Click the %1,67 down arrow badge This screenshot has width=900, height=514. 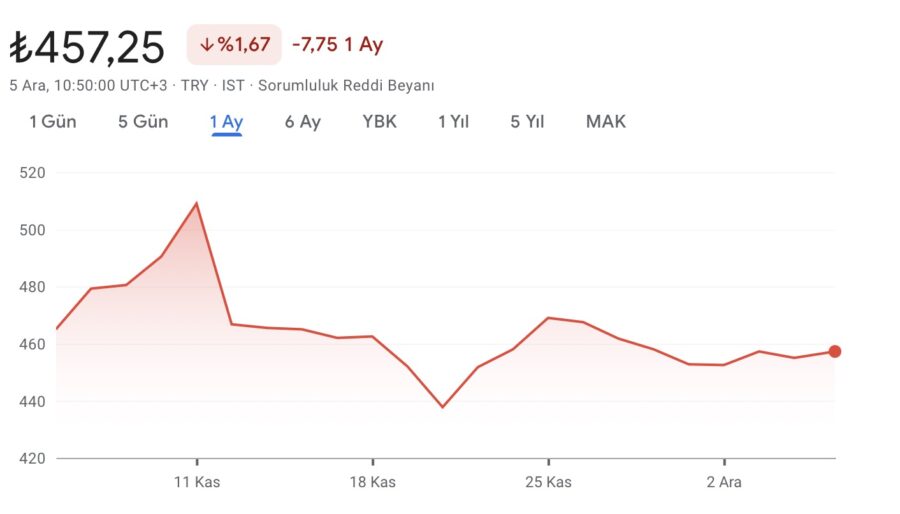[x=234, y=44]
